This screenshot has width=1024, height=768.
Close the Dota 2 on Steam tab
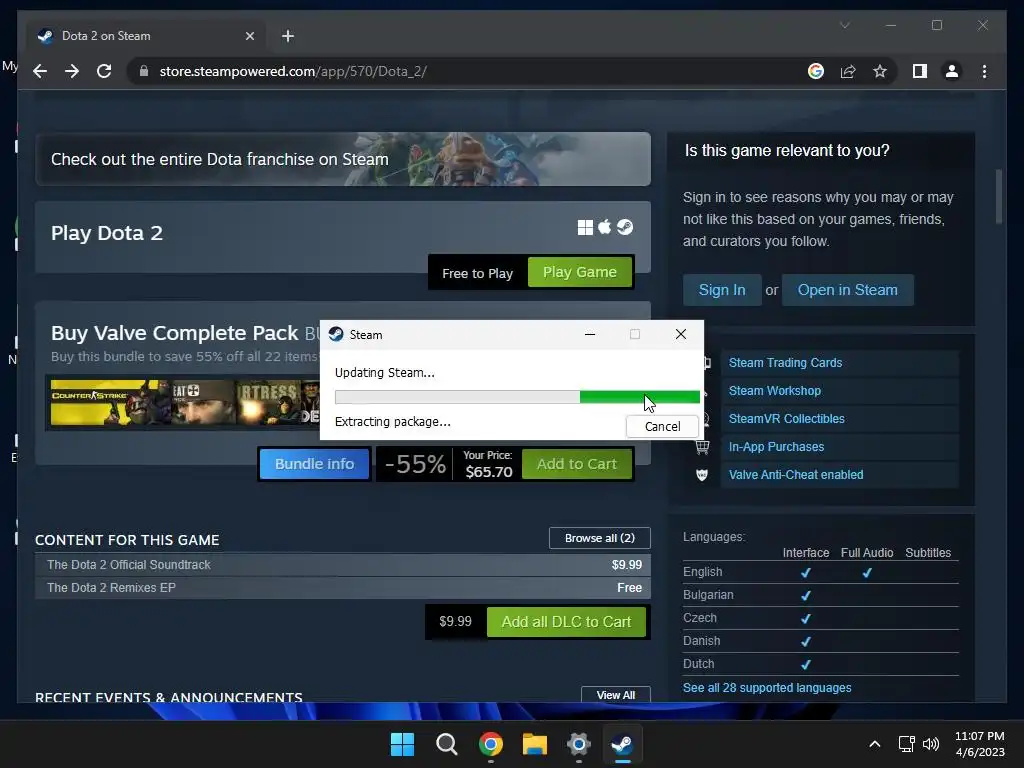[249, 36]
